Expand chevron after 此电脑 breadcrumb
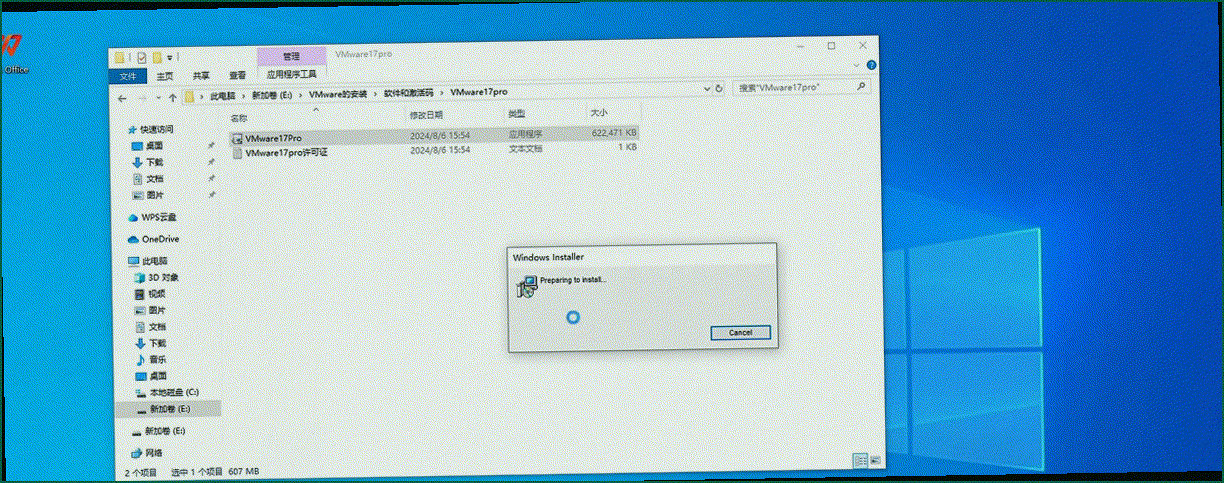Image resolution: width=1224 pixels, height=483 pixels. [x=243, y=95]
